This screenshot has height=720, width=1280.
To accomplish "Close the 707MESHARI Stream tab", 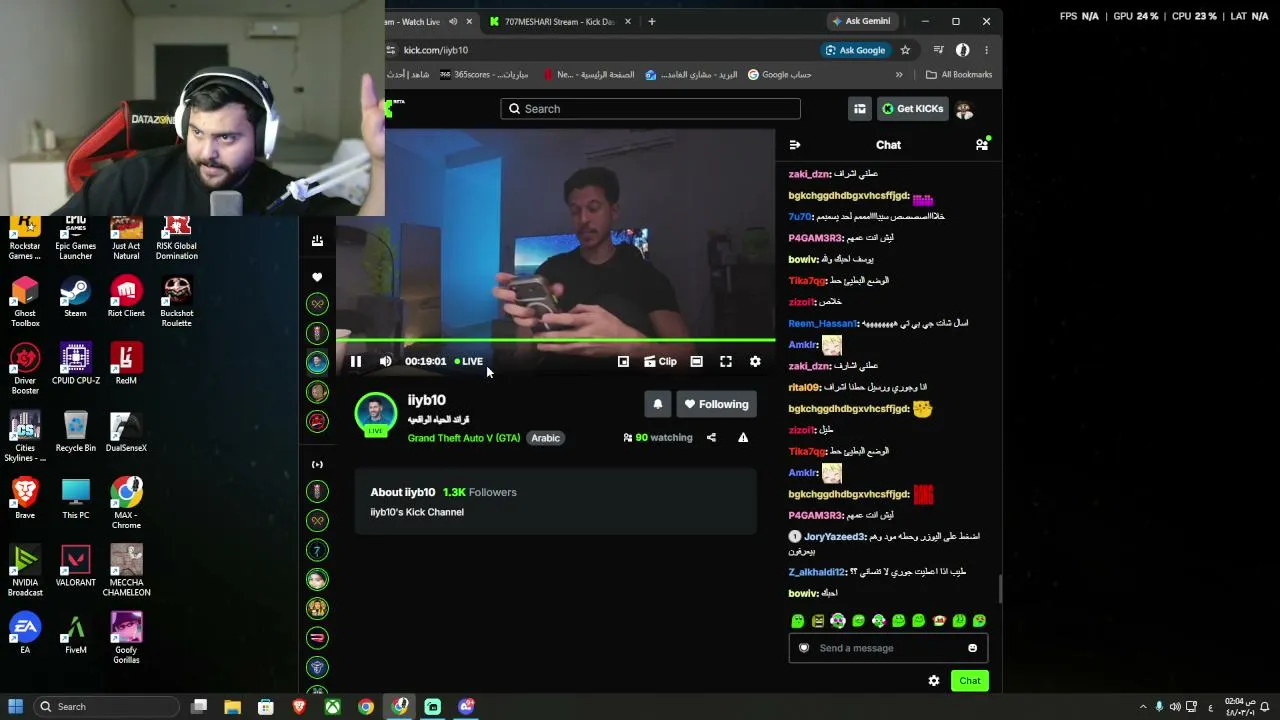I will 629,21.
